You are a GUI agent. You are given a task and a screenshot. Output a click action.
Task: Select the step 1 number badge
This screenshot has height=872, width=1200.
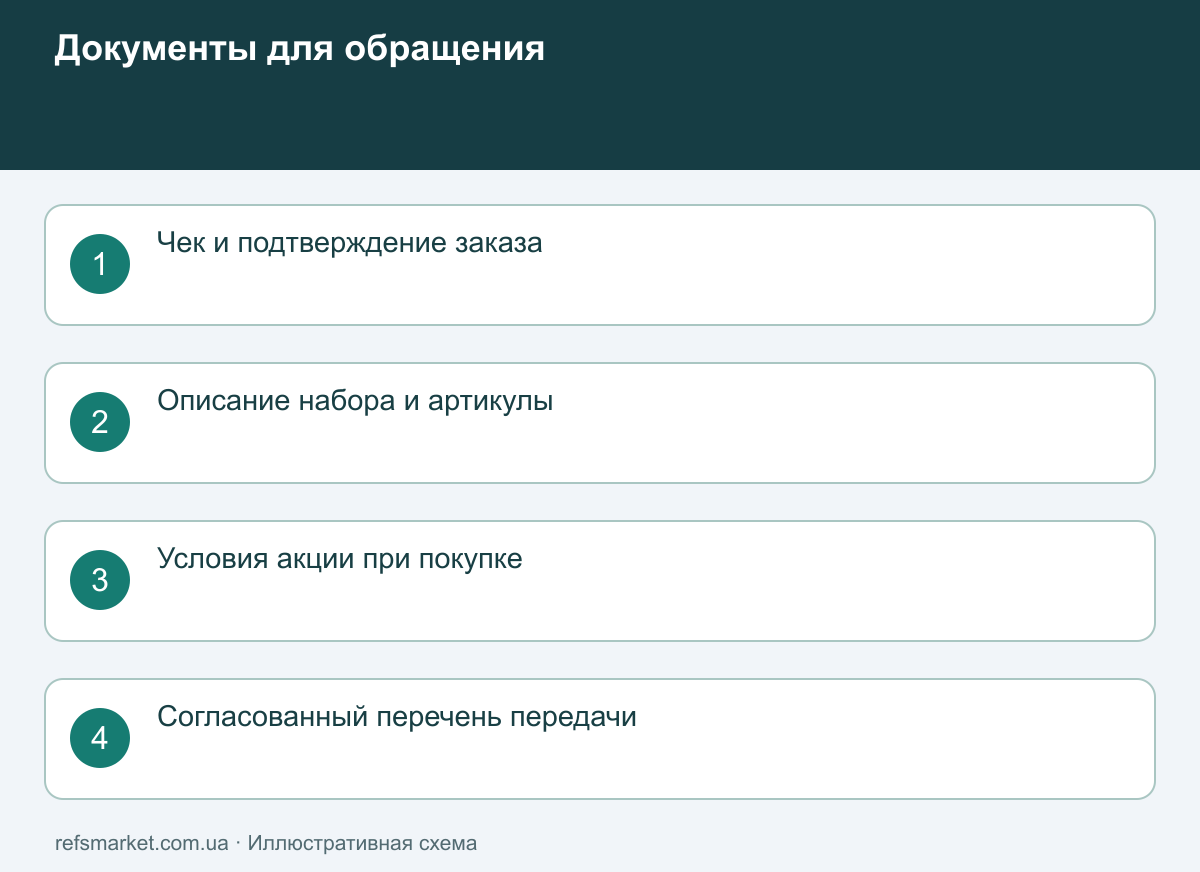100,264
